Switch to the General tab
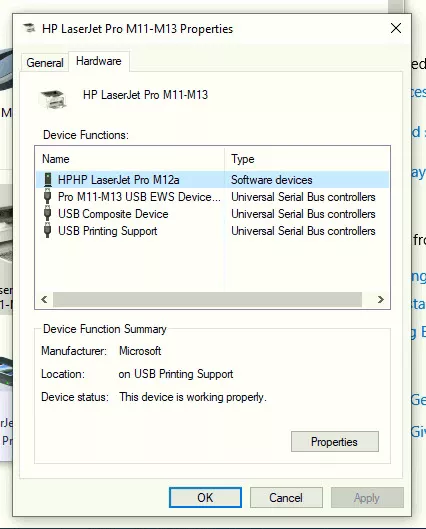Viewport: 426px width, 529px height. pos(45,62)
